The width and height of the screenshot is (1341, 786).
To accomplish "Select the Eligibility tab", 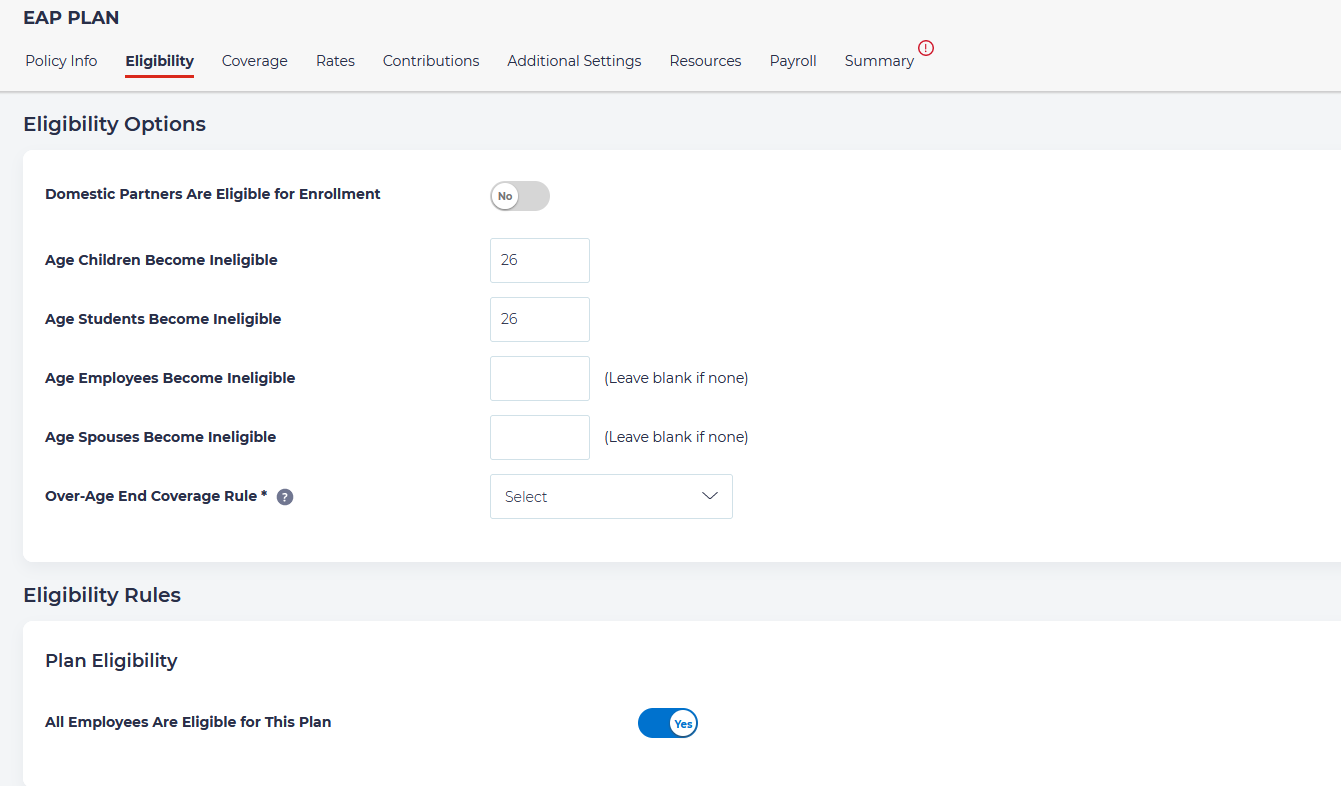I will click(x=159, y=61).
